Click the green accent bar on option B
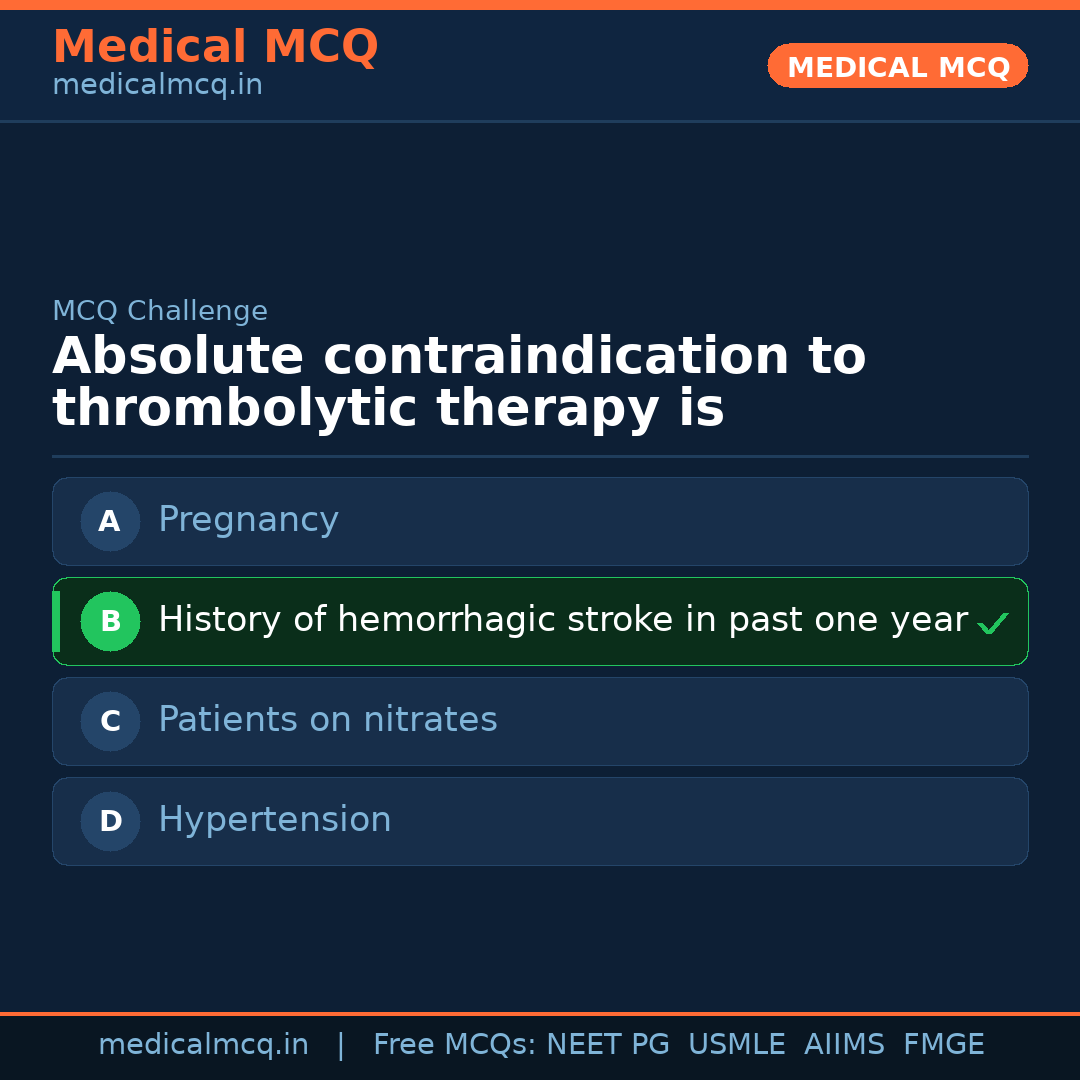The width and height of the screenshot is (1080, 1080). click(56, 621)
